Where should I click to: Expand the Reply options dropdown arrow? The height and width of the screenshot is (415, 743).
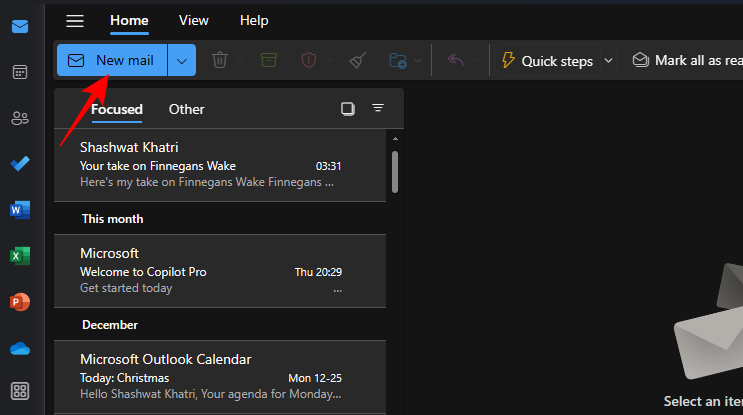click(476, 61)
